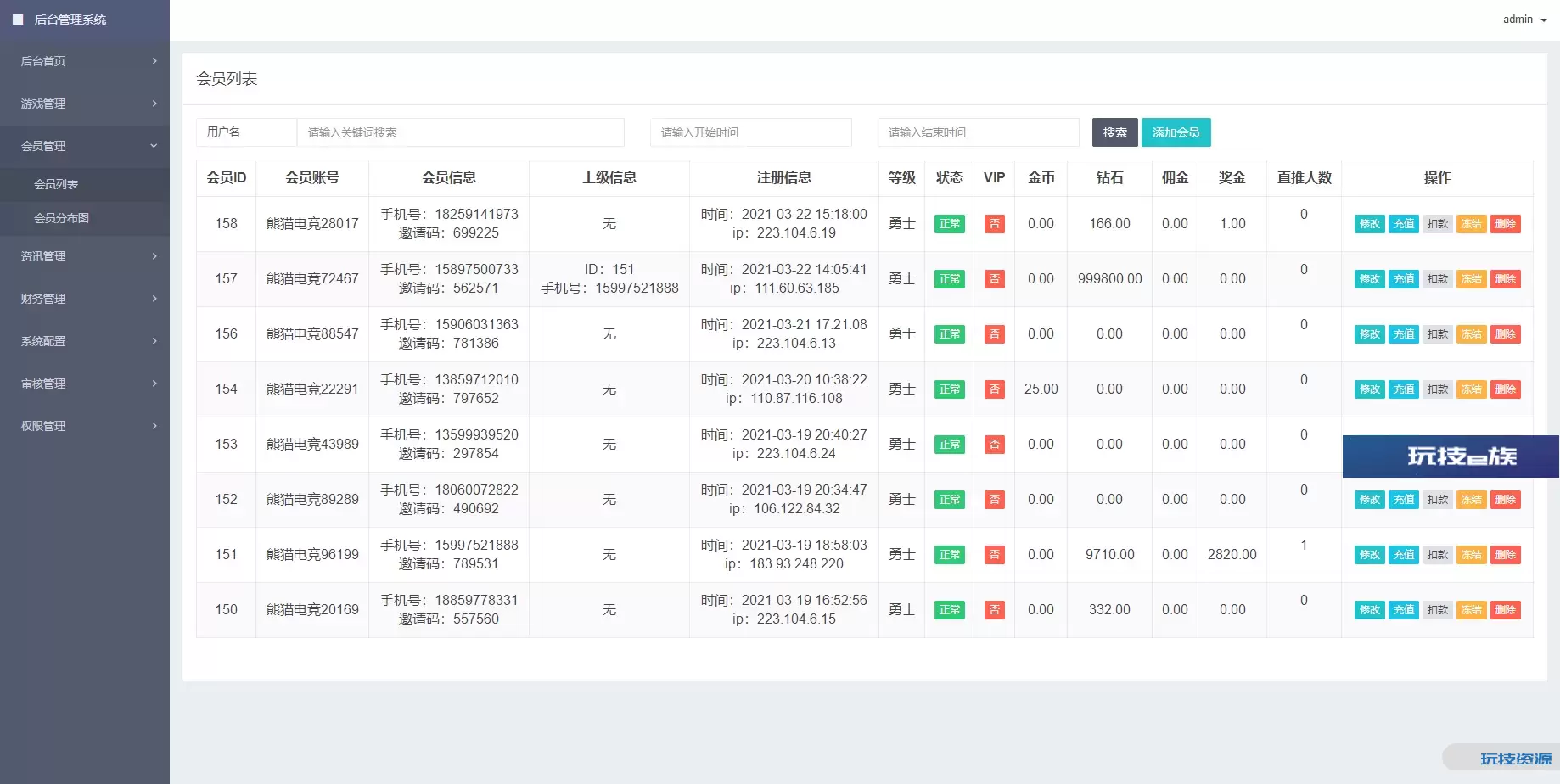1560x784 pixels.
Task: Focus the keyword search input field
Action: click(x=460, y=132)
